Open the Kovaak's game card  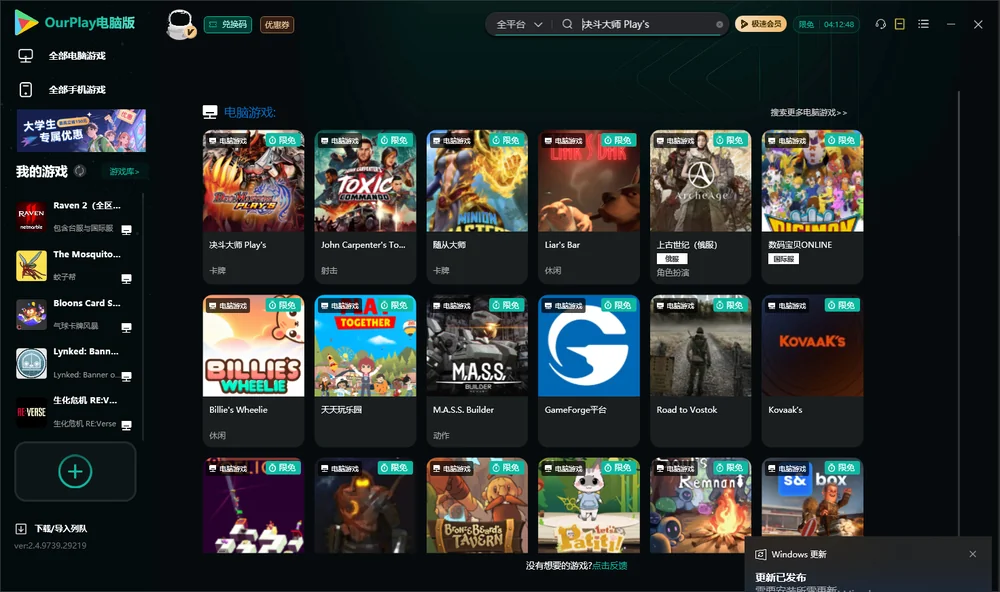pyautogui.click(x=812, y=371)
